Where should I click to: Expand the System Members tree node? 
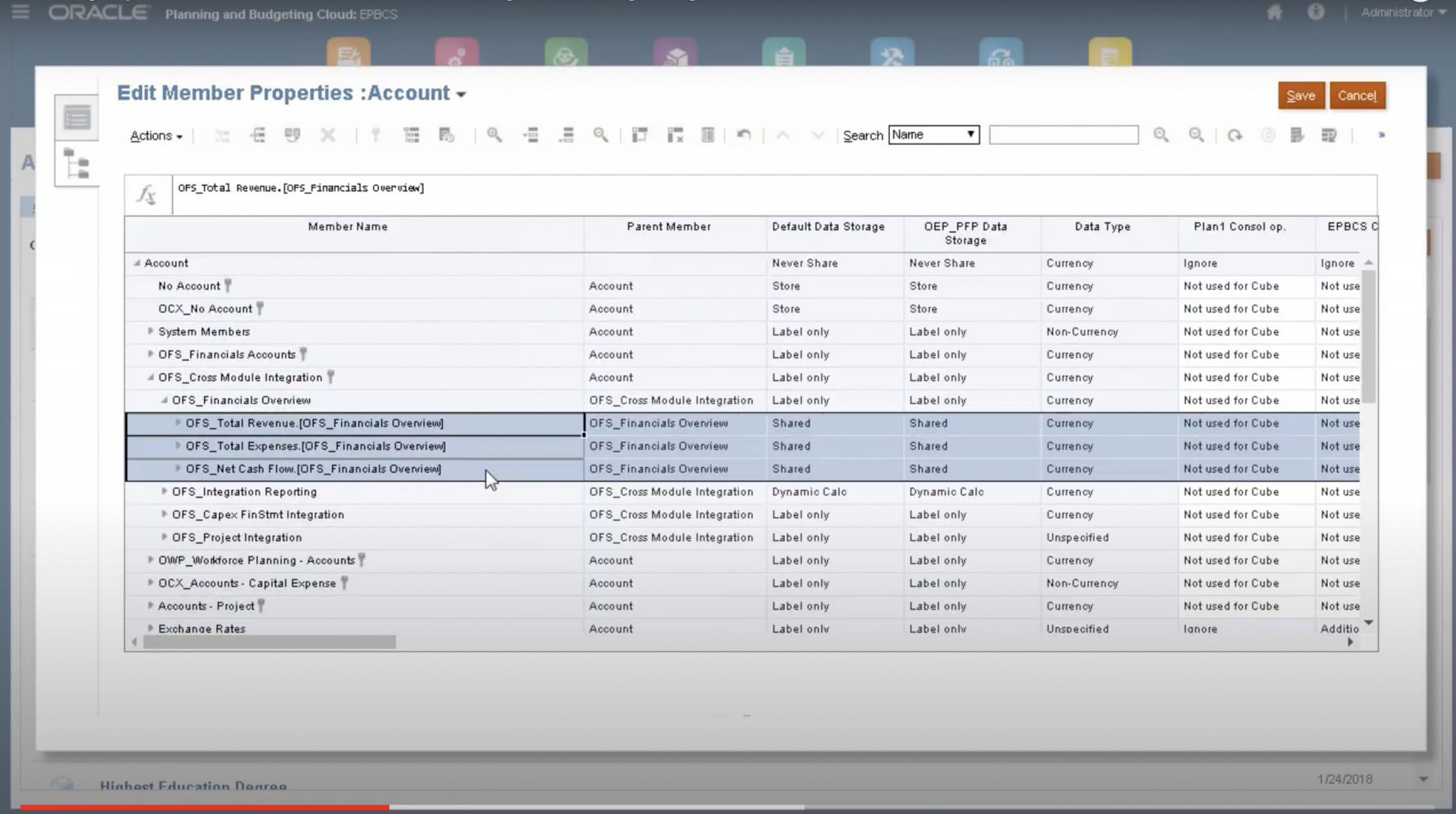coord(151,331)
